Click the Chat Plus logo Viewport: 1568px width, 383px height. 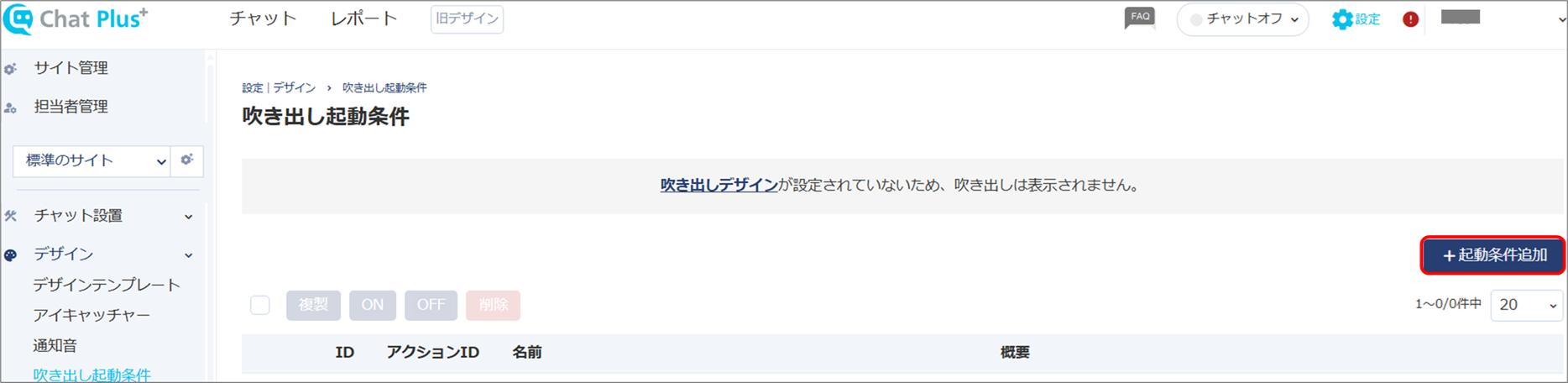pyautogui.click(x=76, y=18)
